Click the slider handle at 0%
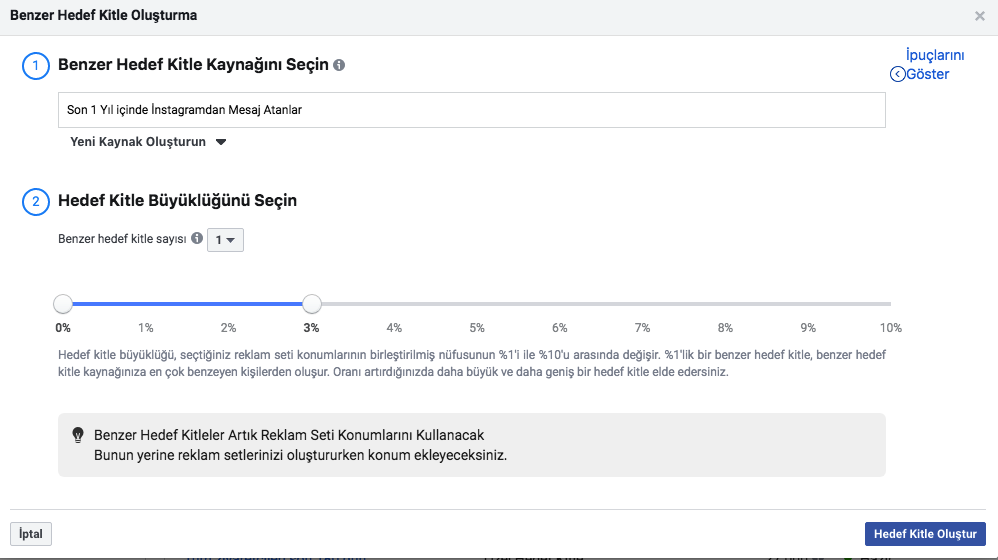Viewport: 998px width, 560px height. (x=63, y=304)
